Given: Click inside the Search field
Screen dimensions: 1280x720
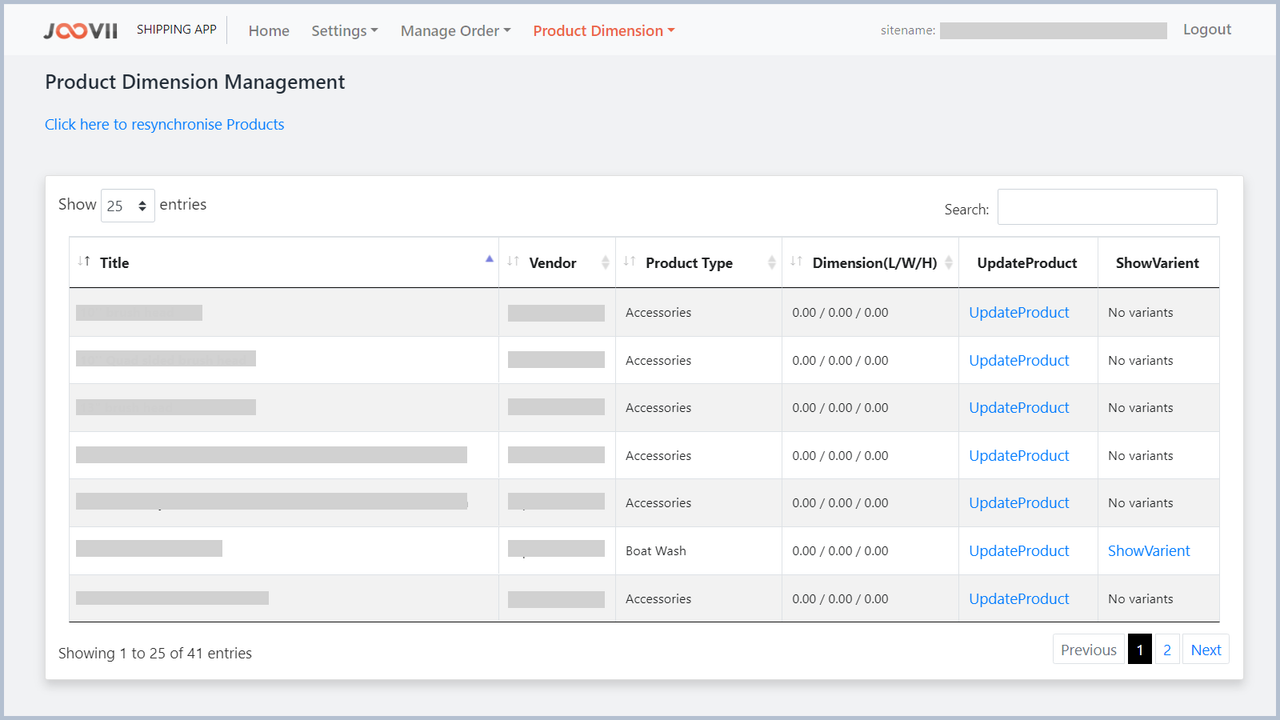Looking at the screenshot, I should 1106,207.
